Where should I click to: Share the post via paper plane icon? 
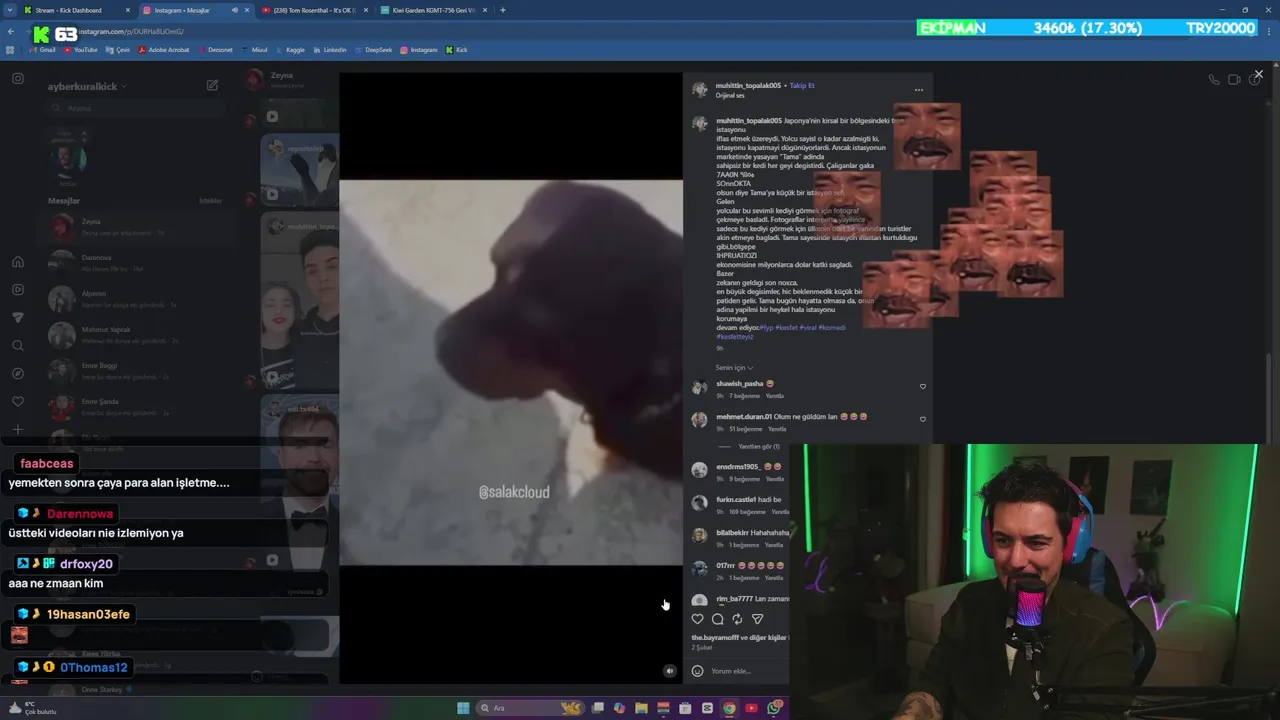(757, 619)
